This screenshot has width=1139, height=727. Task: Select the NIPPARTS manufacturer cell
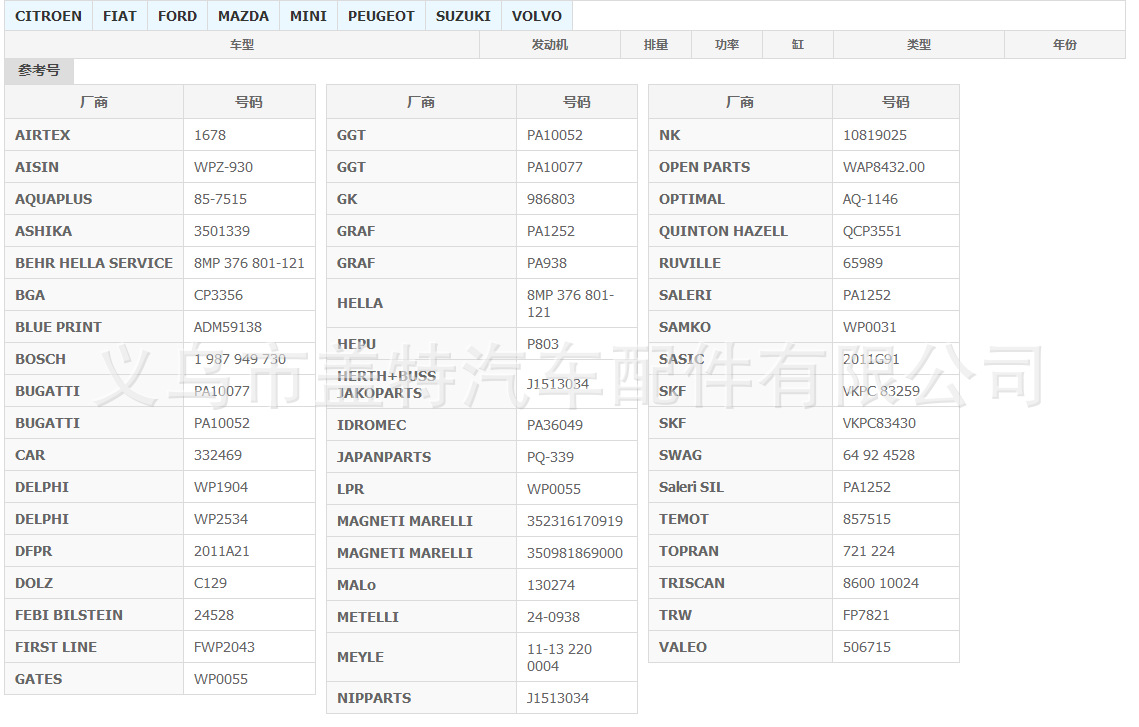421,698
